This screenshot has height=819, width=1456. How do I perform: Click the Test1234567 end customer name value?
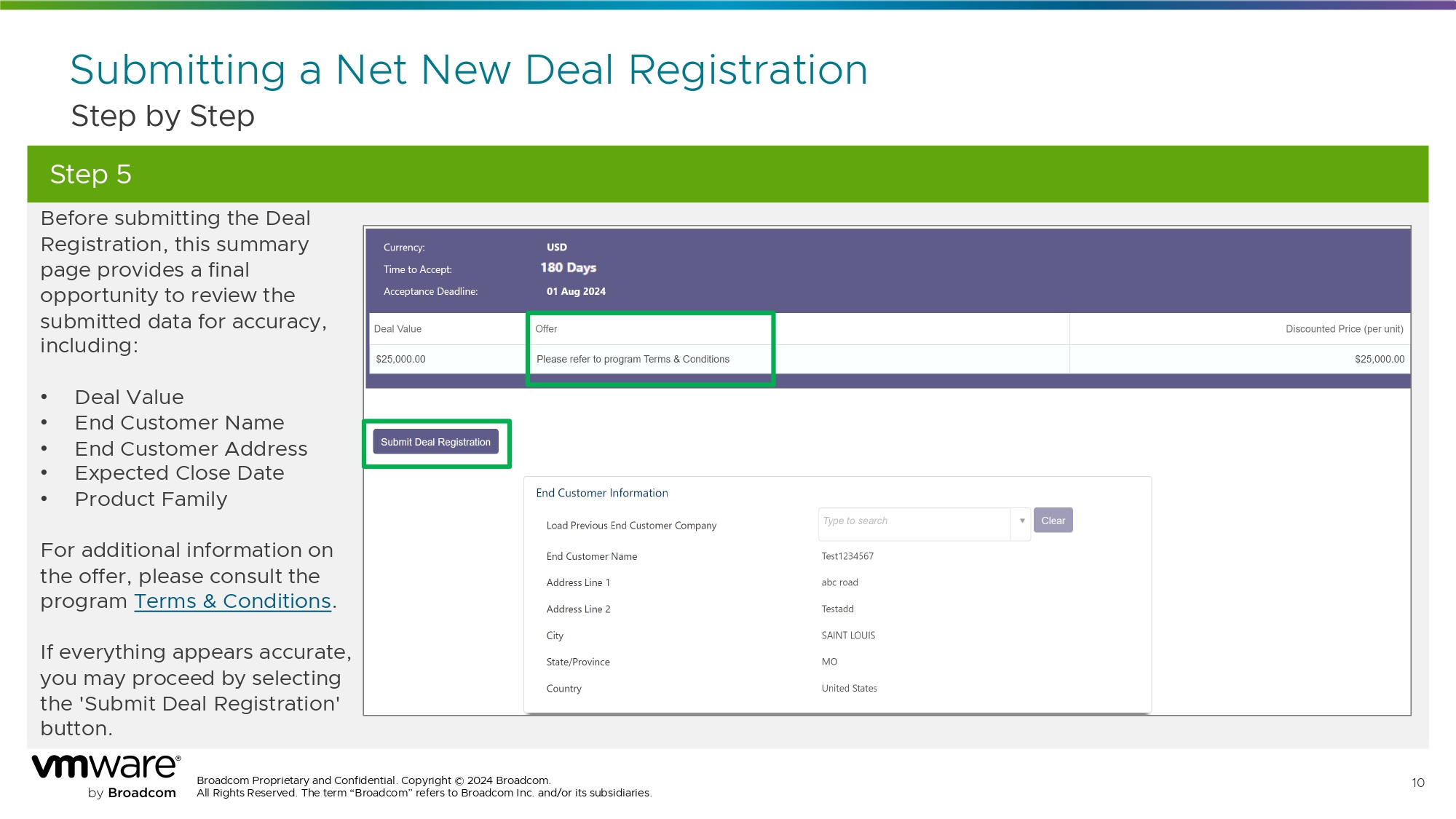pos(847,556)
